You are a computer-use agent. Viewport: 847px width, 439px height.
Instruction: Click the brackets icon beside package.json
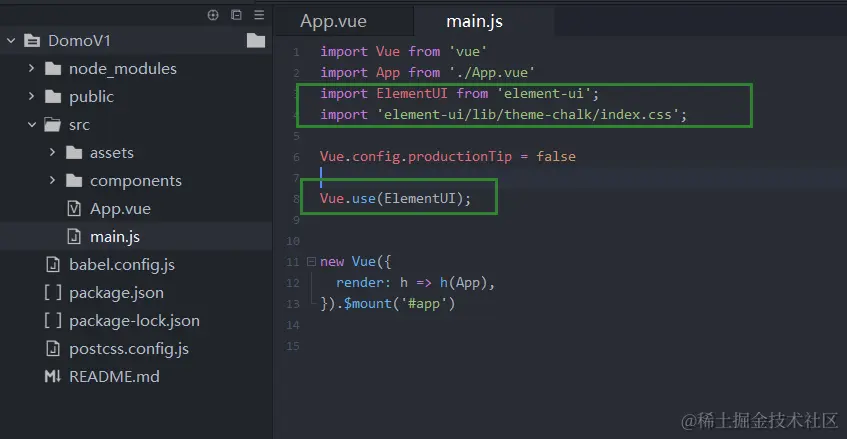(53, 293)
